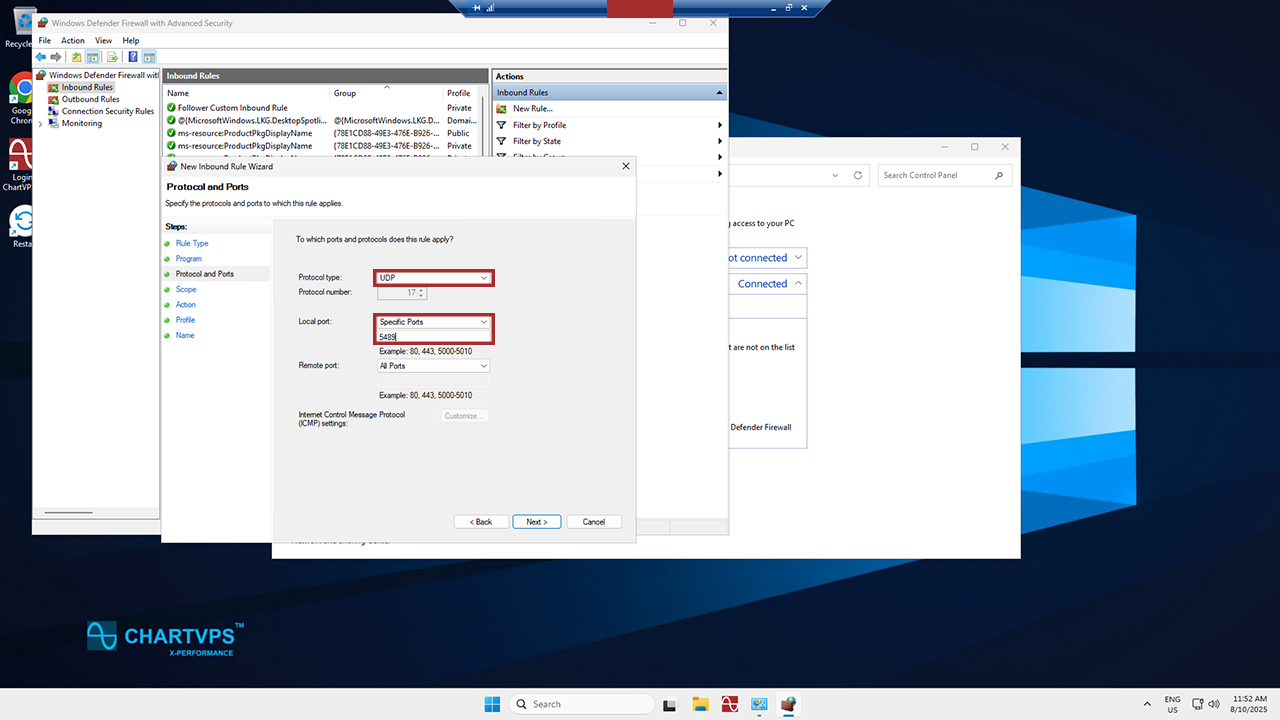The height and width of the screenshot is (720, 1280).
Task: Select Outbound Rules in the console tree
Action: (x=90, y=99)
